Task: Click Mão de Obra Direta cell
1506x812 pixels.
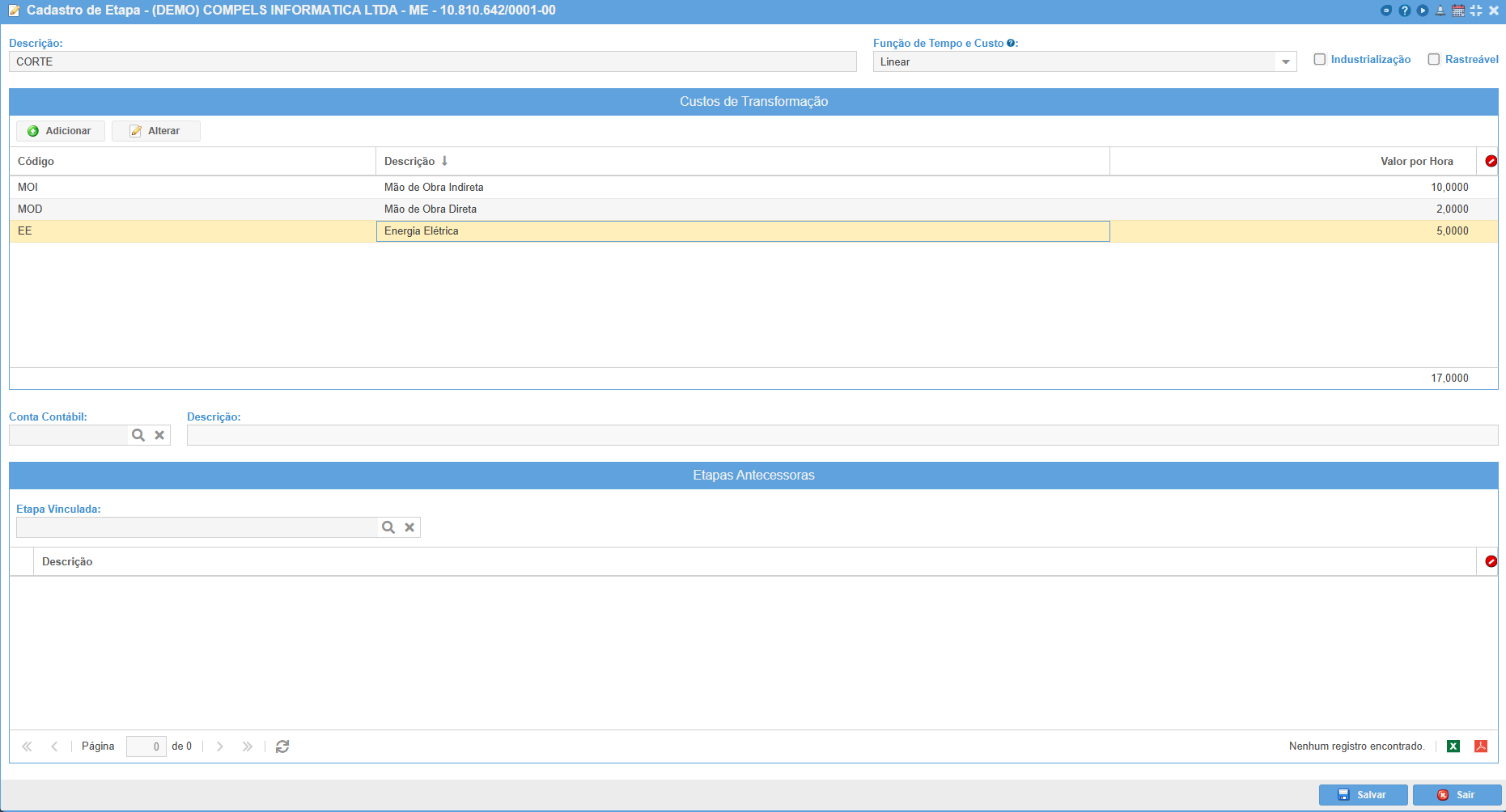Action: [743, 209]
